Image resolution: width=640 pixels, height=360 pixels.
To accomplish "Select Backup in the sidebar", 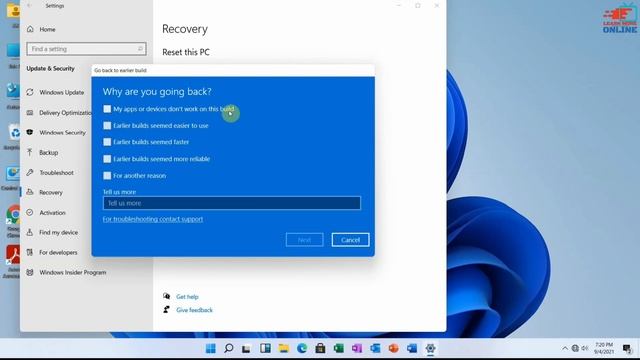I will click(48, 153).
